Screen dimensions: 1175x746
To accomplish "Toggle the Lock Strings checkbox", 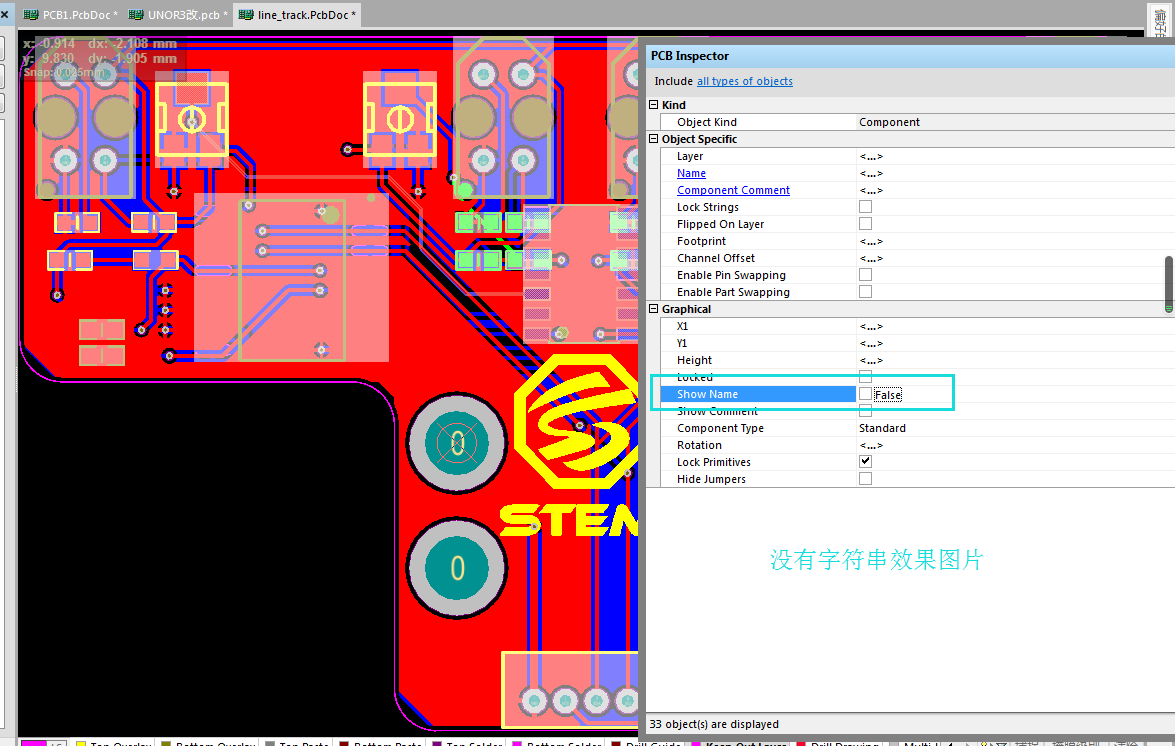I will click(865, 207).
